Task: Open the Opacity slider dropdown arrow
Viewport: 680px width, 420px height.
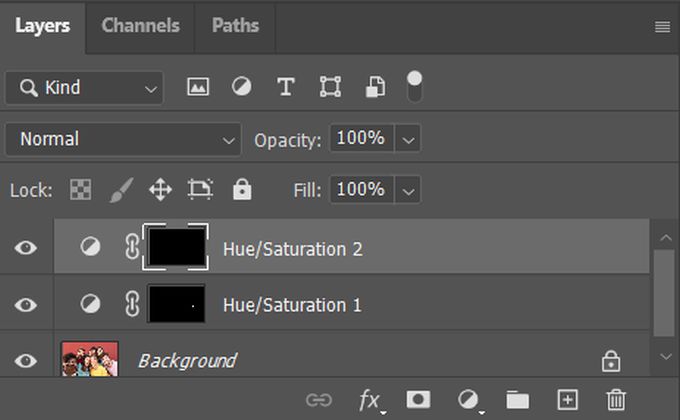Action: (x=409, y=139)
